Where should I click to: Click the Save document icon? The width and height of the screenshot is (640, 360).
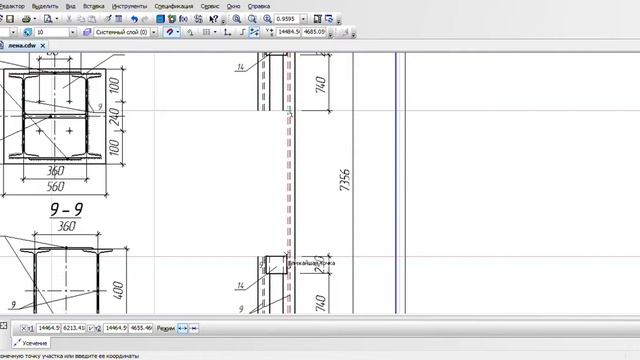click(10, 19)
